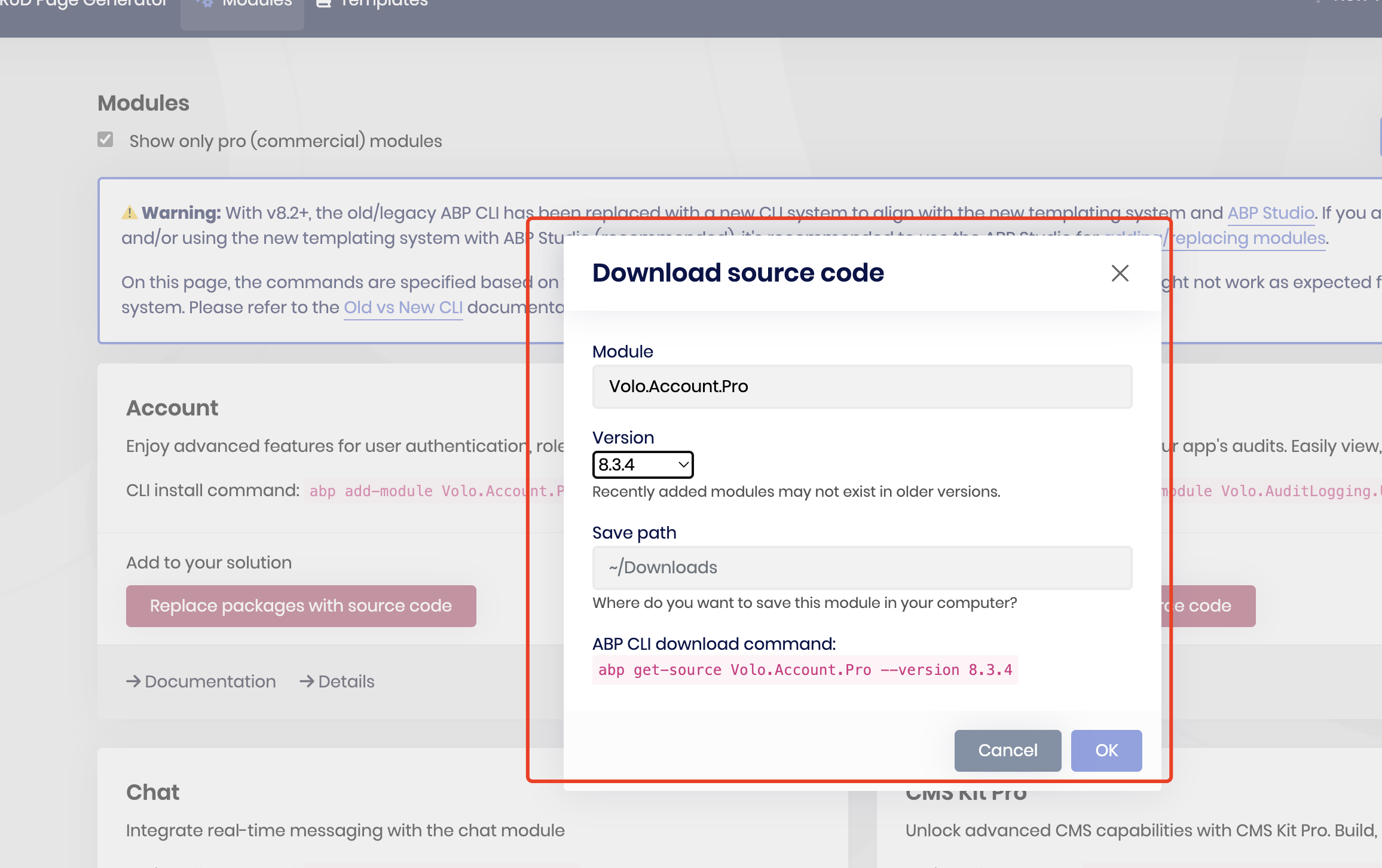
Task: Open the CRUD Page Generator tab
Action: 84,4
